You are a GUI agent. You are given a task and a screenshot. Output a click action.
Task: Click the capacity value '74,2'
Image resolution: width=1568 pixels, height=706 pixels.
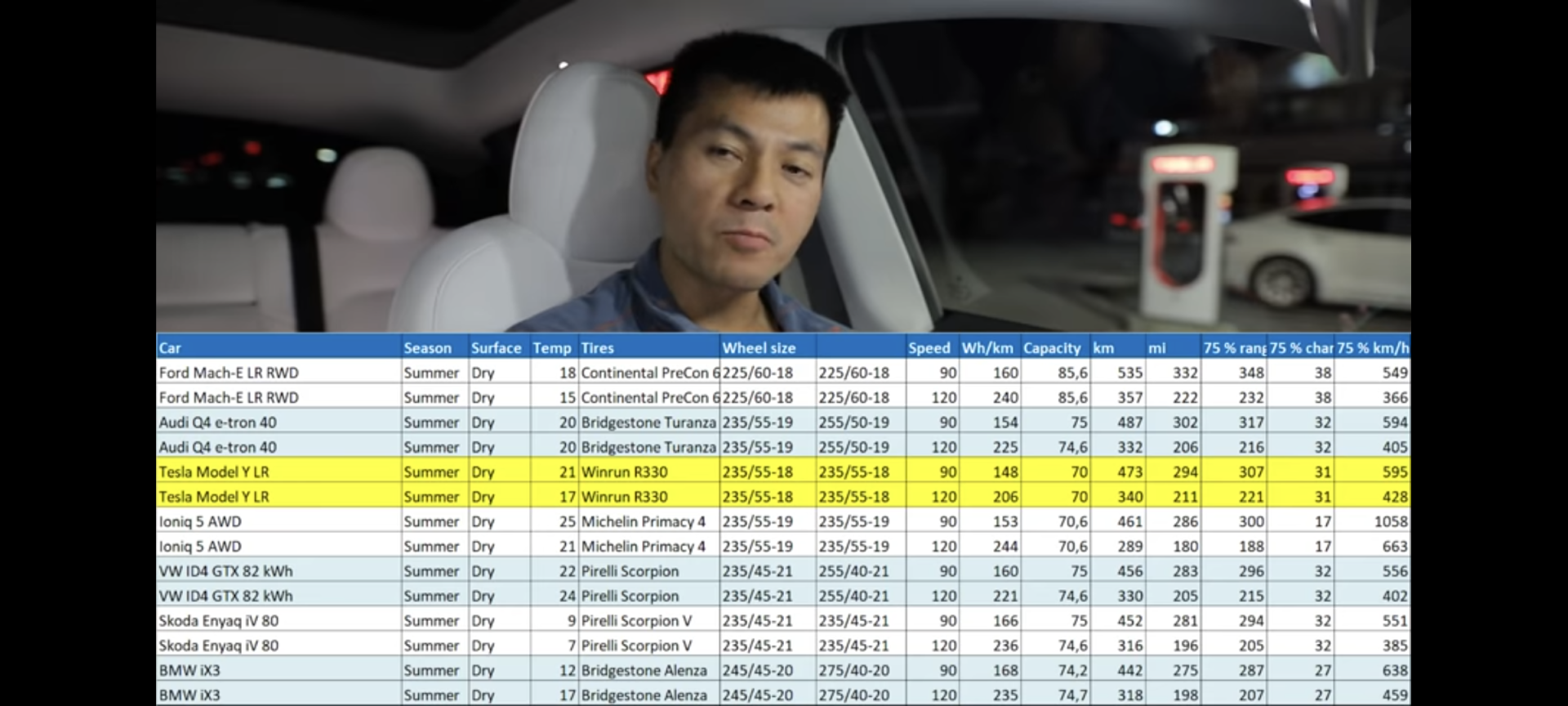tap(1073, 670)
